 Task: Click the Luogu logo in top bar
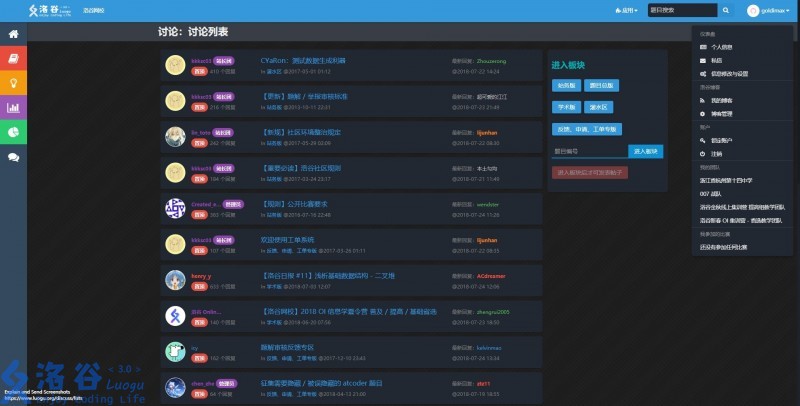pos(47,11)
